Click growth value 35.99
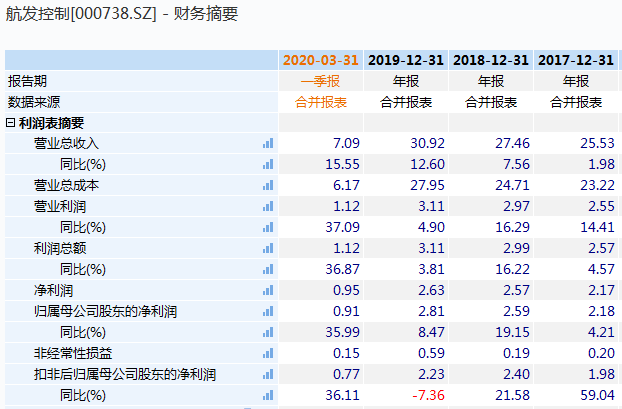The height and width of the screenshot is (409, 622). click(343, 332)
